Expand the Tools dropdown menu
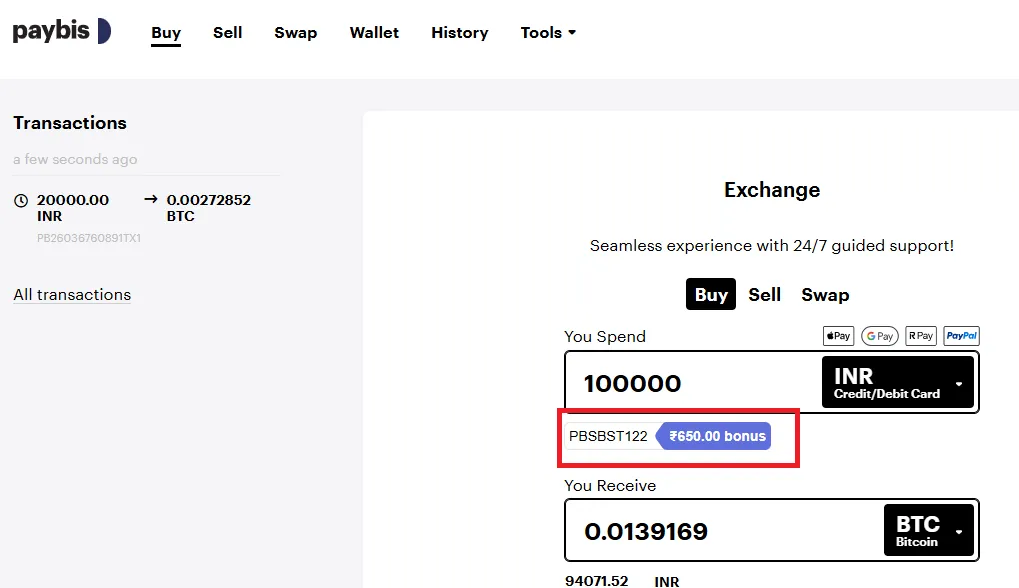The image size is (1019, 588). (548, 33)
